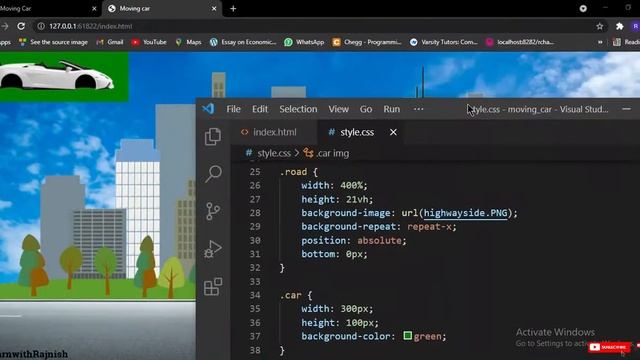Expand the overflow menu ellipsis
The width and height of the screenshot is (640, 360).
tap(418, 109)
